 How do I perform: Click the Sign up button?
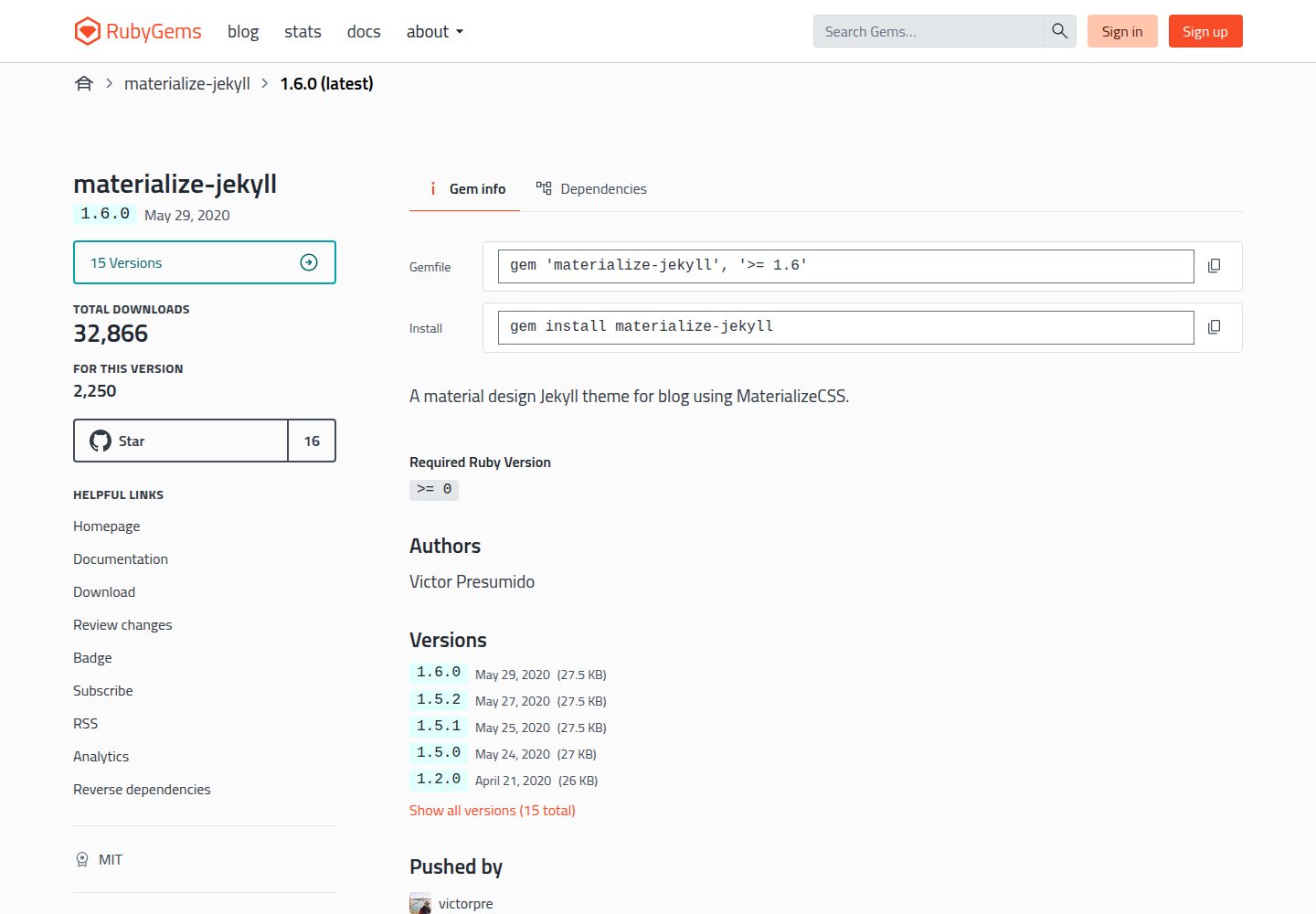(x=1205, y=31)
